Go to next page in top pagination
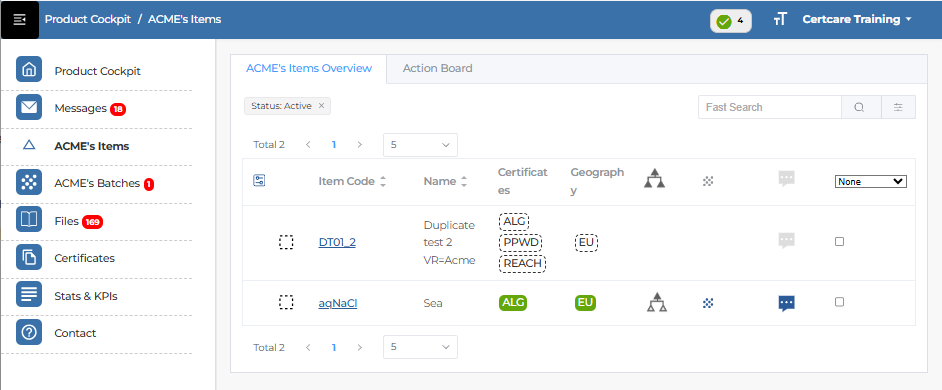 pos(359,144)
